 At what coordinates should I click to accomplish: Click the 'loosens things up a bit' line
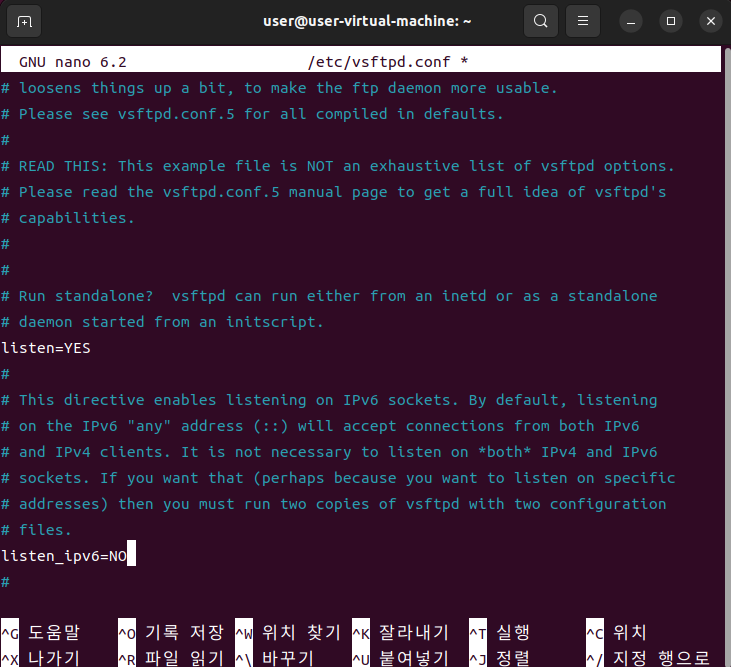[279, 88]
